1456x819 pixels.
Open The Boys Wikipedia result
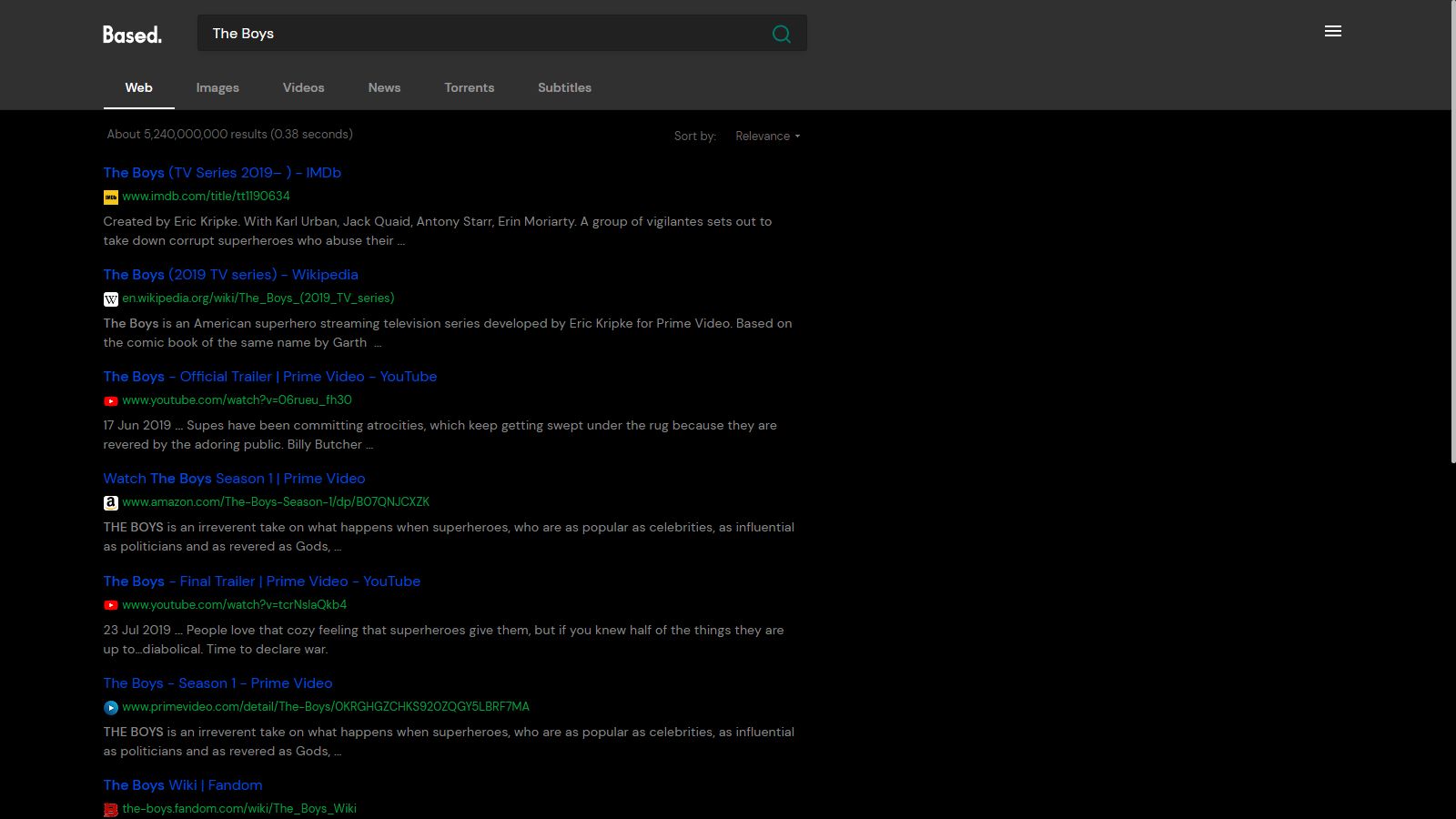point(230,275)
